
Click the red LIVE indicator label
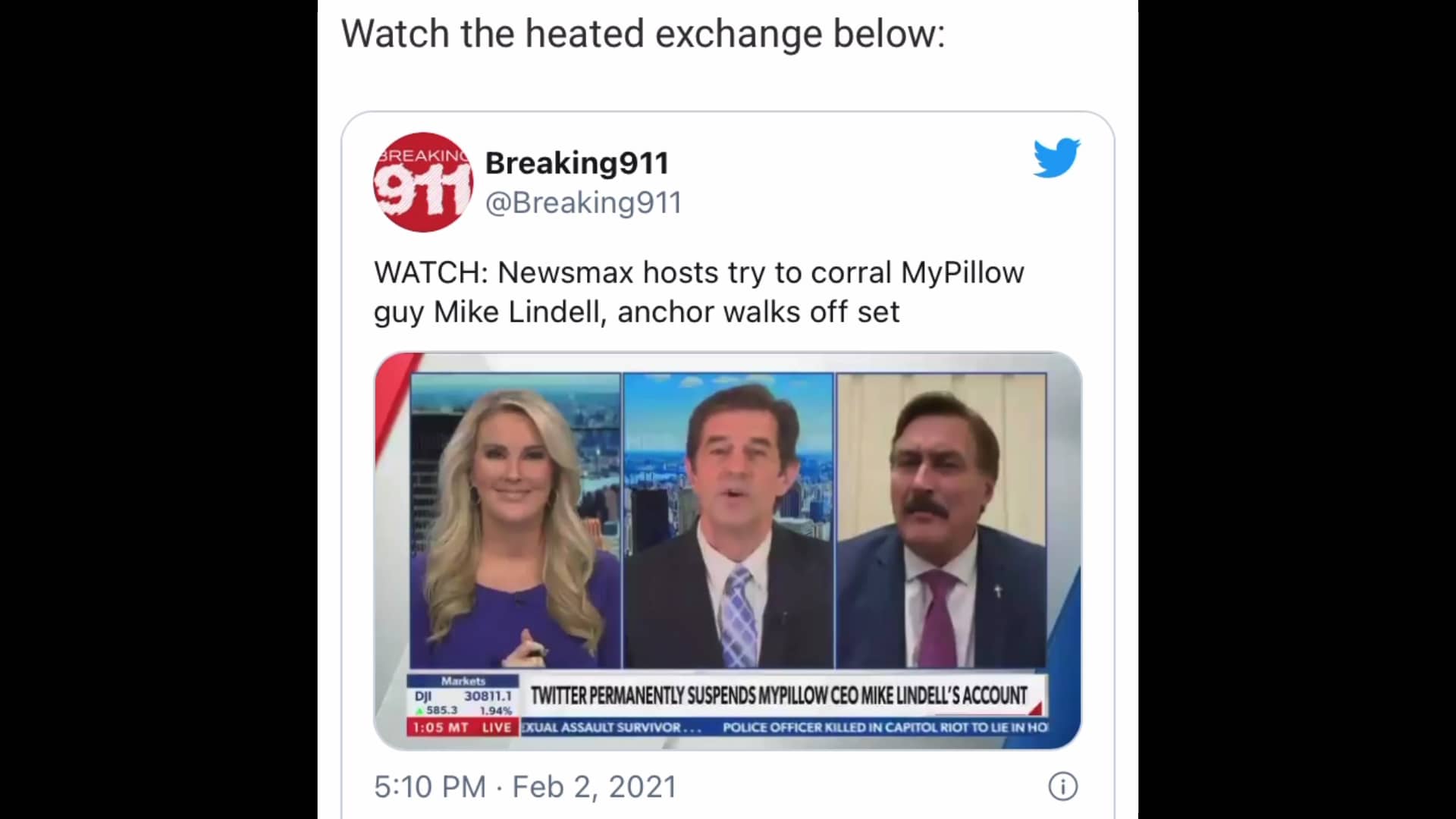click(497, 727)
